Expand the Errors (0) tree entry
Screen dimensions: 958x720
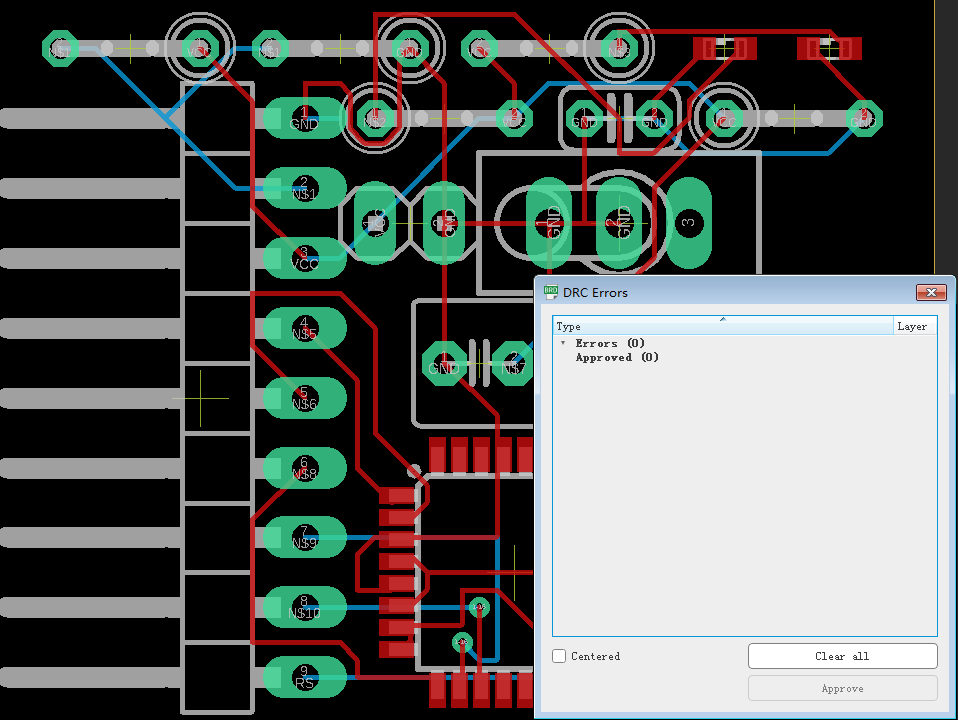[x=563, y=343]
